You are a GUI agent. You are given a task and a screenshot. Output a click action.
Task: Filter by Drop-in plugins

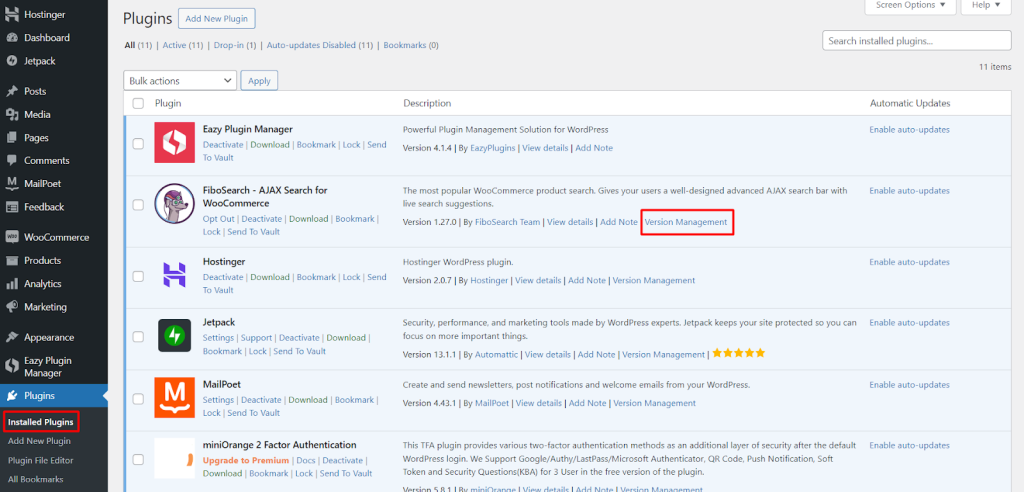(229, 45)
